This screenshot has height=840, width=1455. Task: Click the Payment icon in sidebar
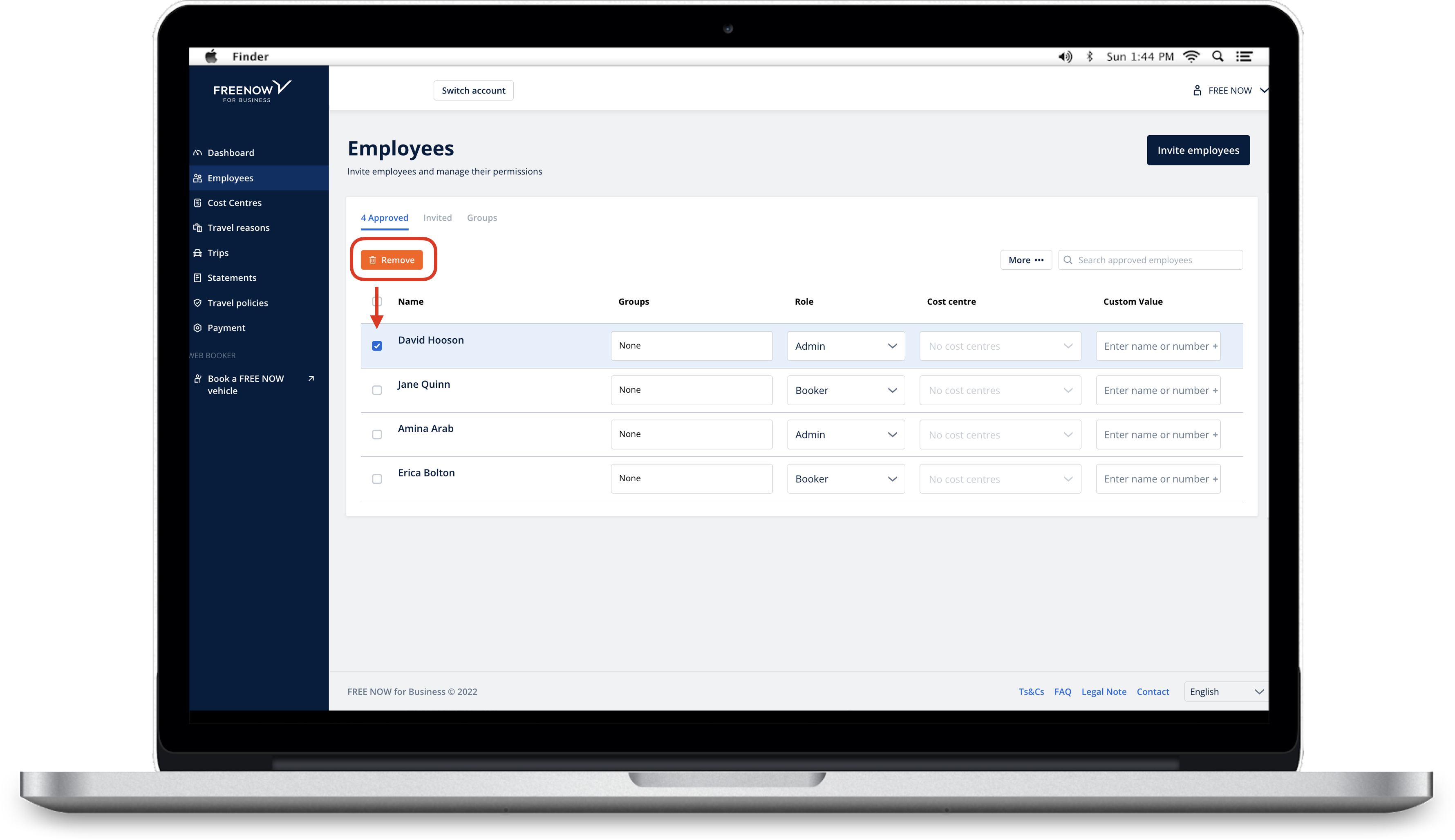click(197, 328)
